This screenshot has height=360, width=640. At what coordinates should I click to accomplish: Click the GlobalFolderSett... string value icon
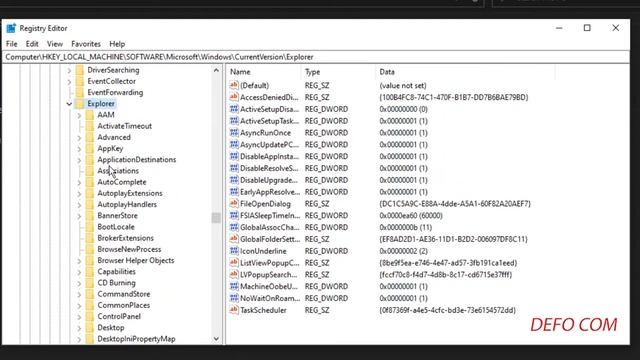(234, 239)
